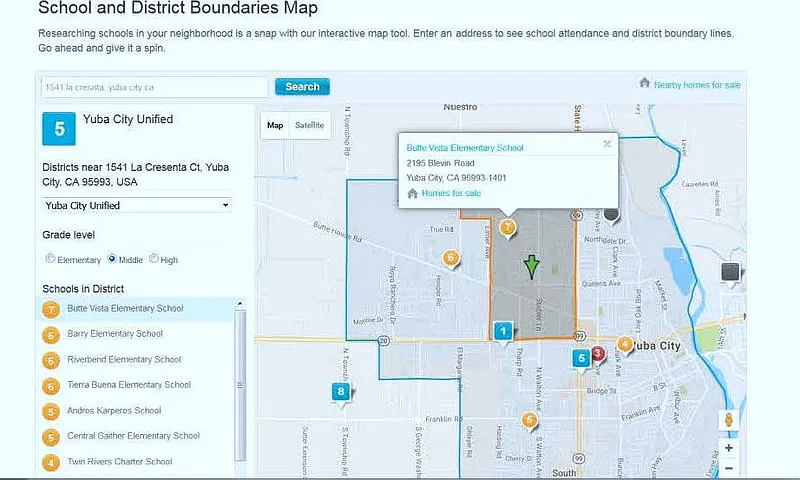Click orange map marker 7 under the popup
Viewport: 800px width, 480px height.
click(507, 228)
